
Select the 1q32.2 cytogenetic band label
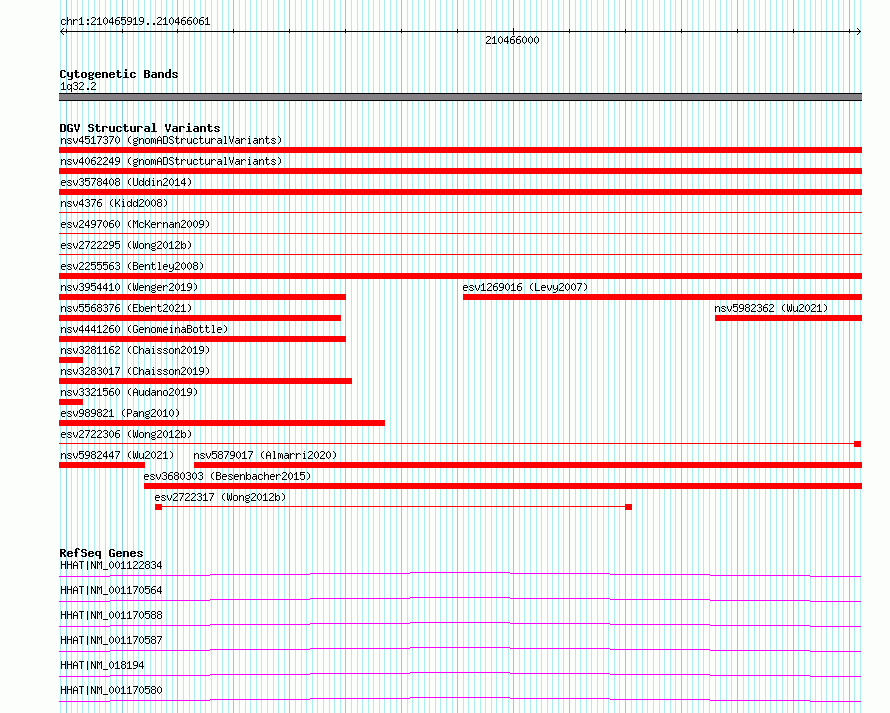pyautogui.click(x=78, y=86)
